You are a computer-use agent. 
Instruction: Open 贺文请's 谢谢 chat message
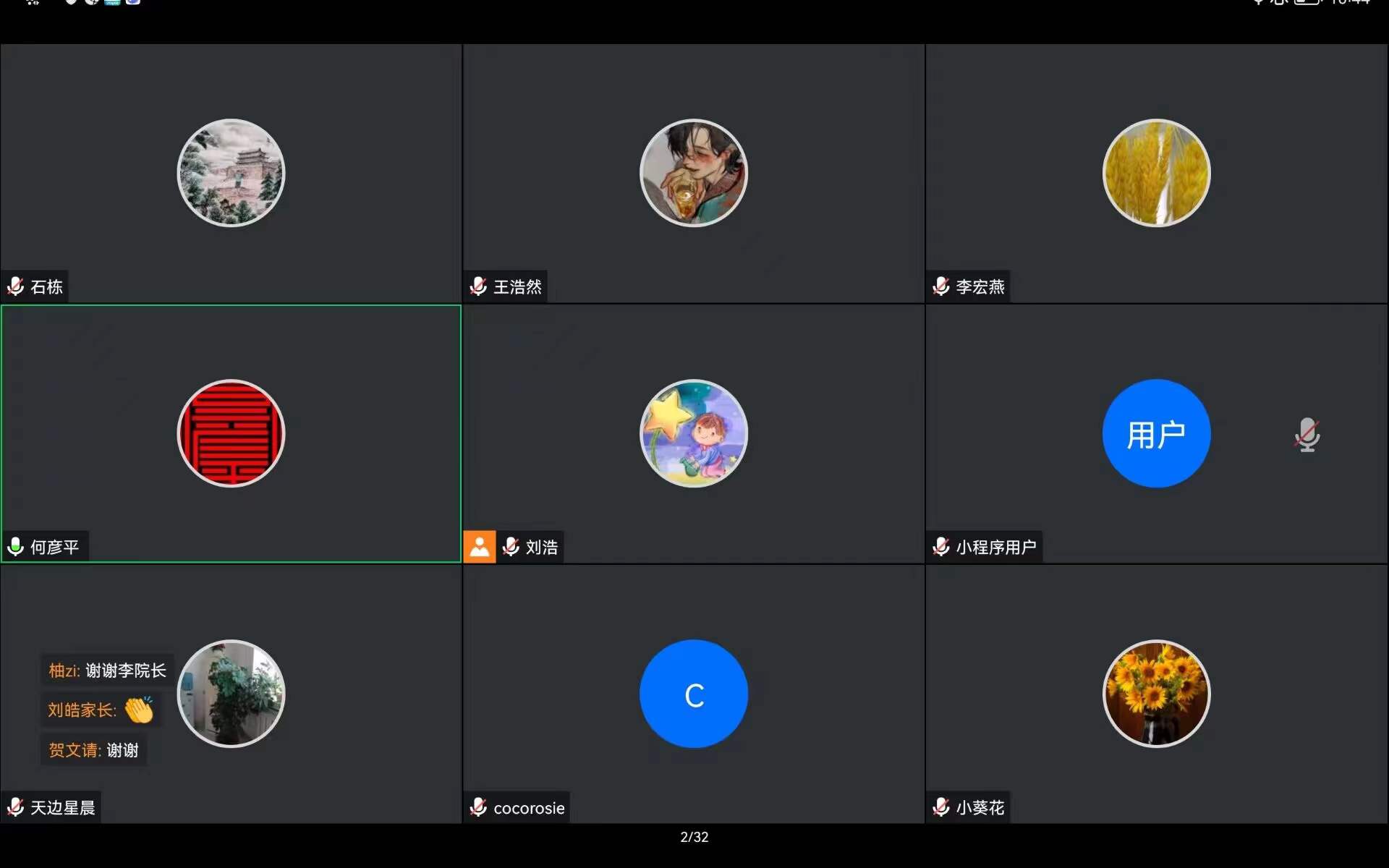point(93,750)
